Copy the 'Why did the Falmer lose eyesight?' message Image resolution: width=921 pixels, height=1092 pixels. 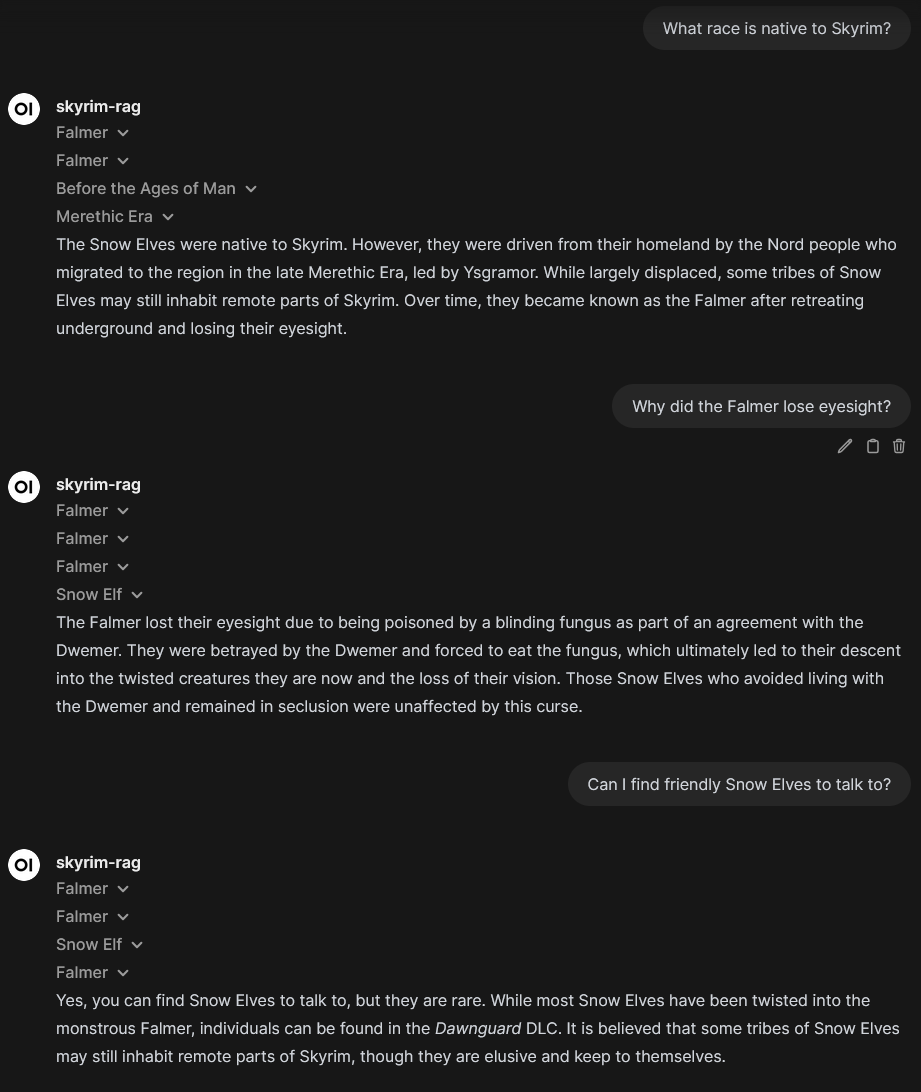872,446
